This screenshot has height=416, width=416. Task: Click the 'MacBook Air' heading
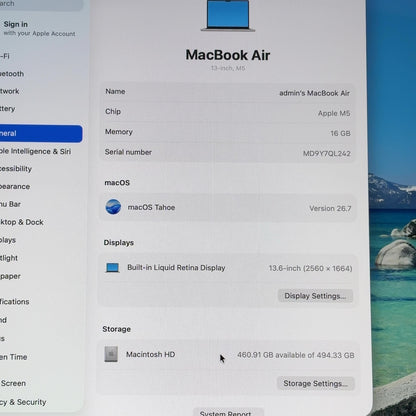[228, 55]
